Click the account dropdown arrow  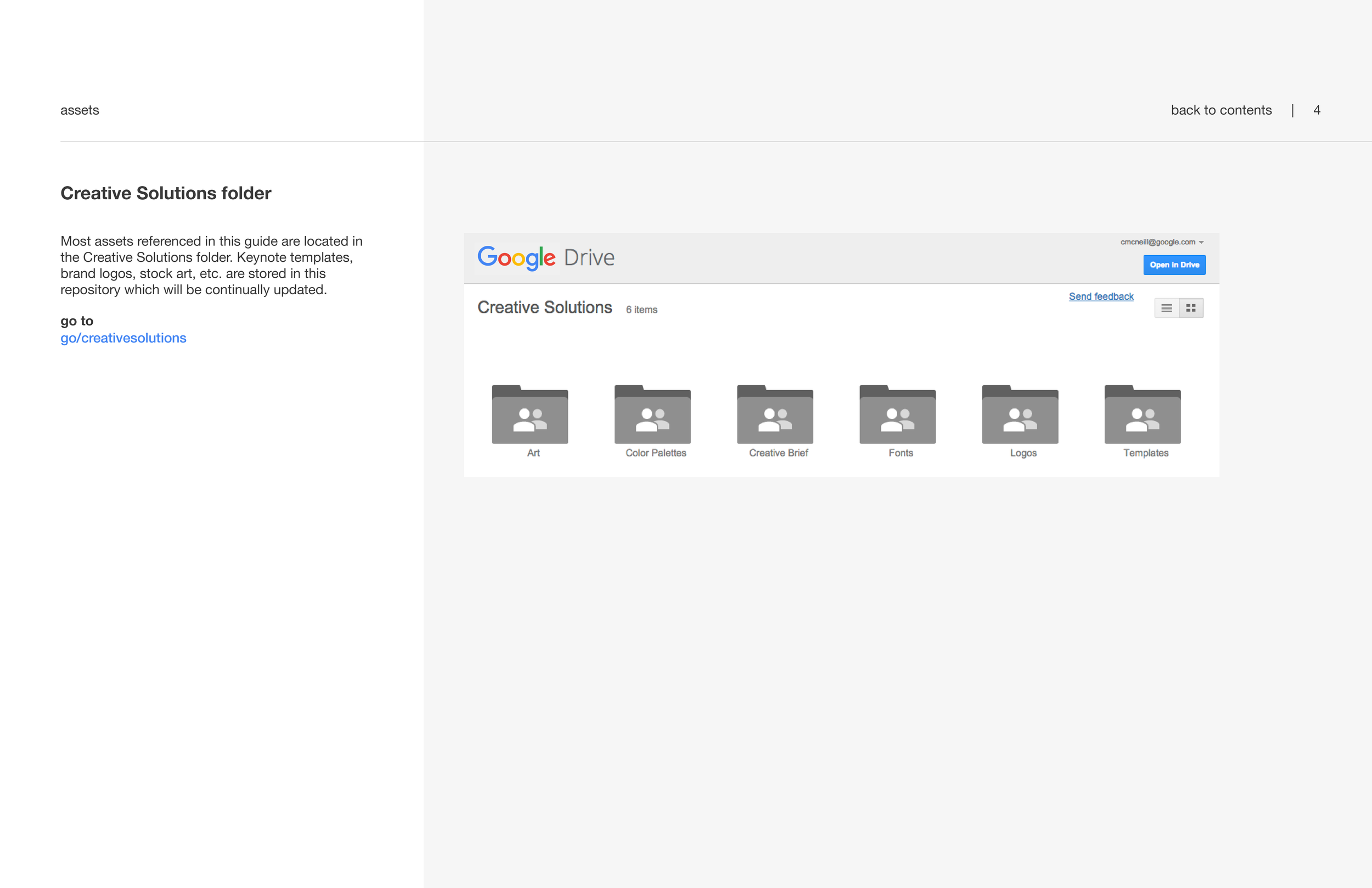(x=1201, y=243)
